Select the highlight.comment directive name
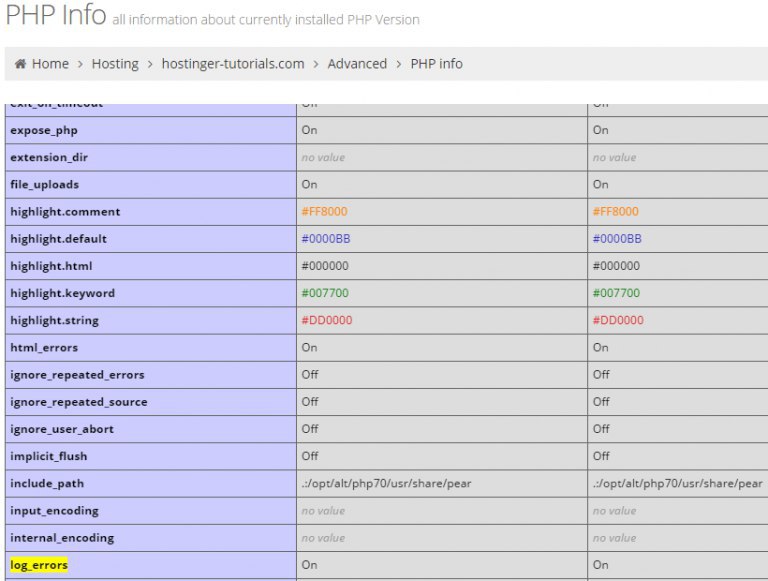Viewport: 768px width, 581px height. coord(65,212)
